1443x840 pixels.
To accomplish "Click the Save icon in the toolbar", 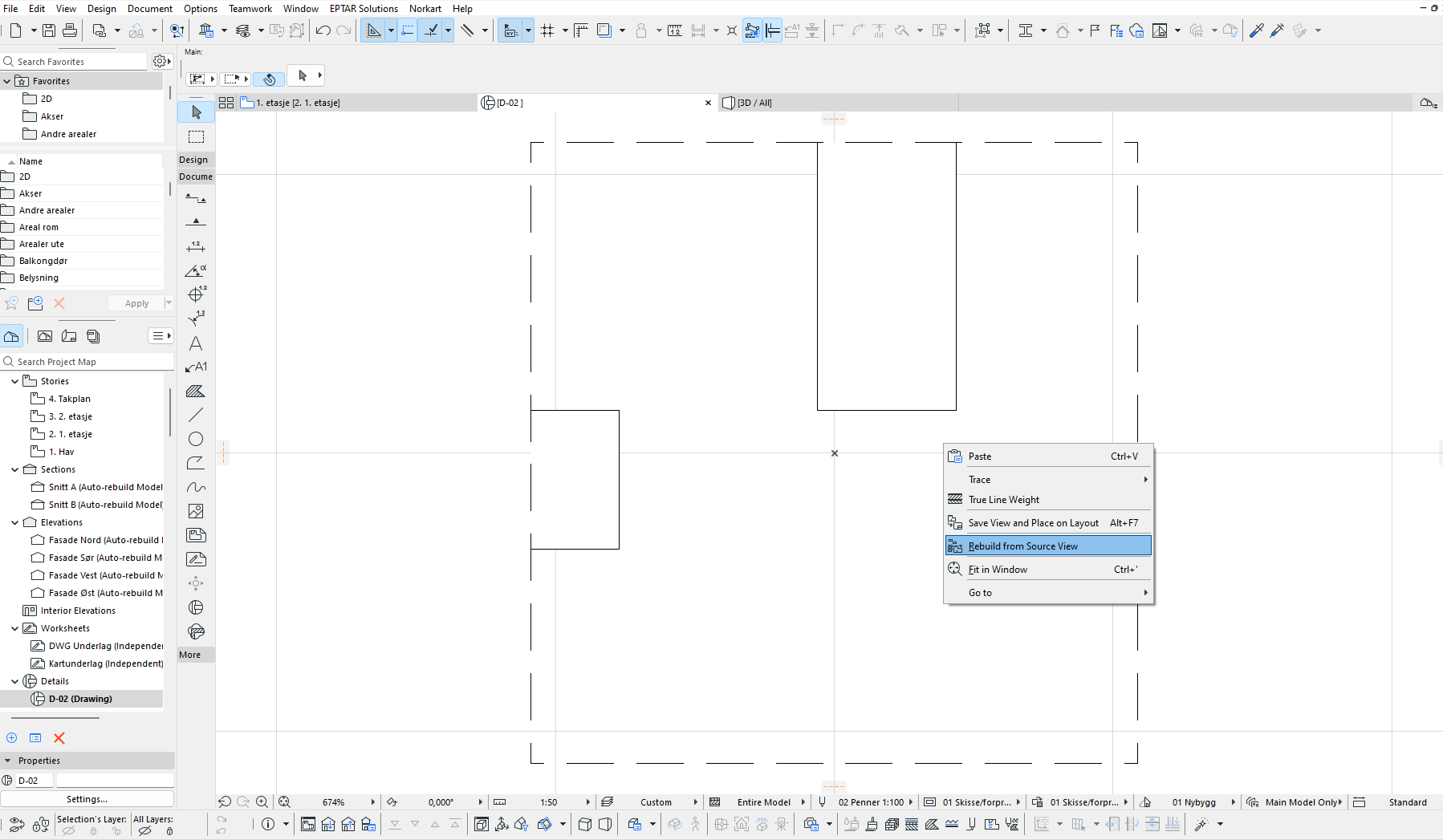I will pyautogui.click(x=49, y=30).
